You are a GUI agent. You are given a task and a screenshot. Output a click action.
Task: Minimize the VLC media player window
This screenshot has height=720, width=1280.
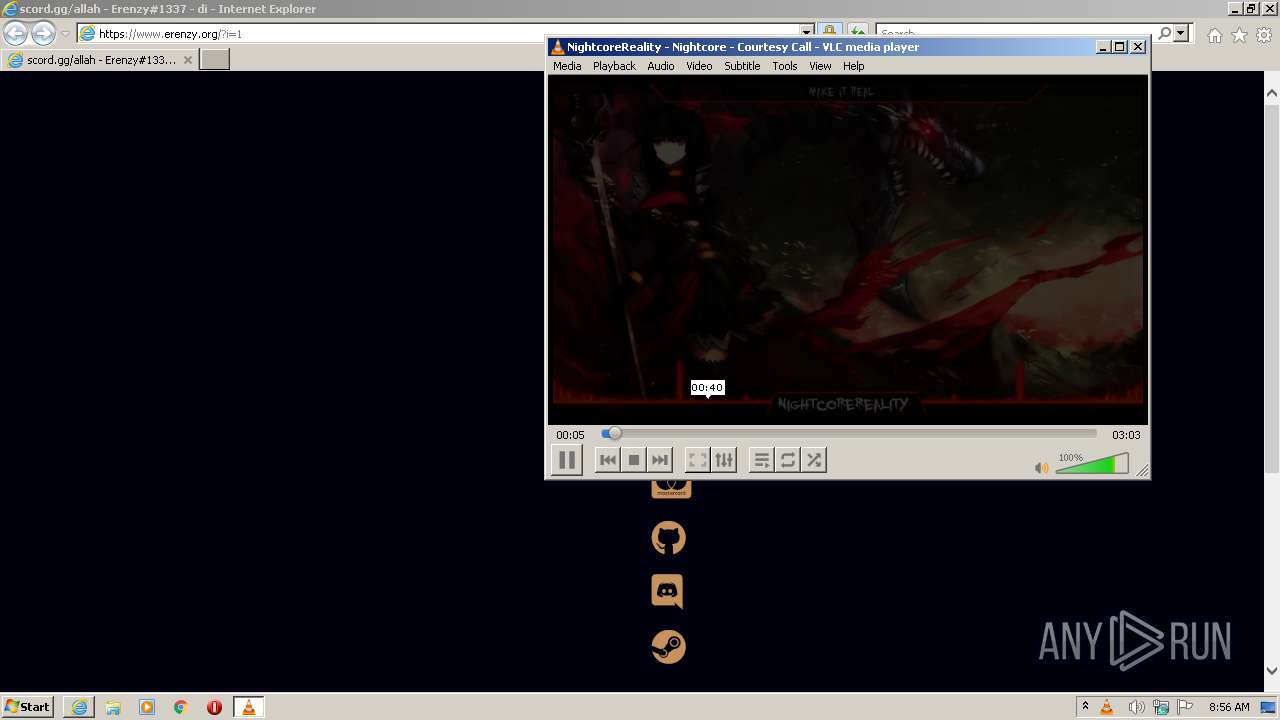[x=1103, y=47]
